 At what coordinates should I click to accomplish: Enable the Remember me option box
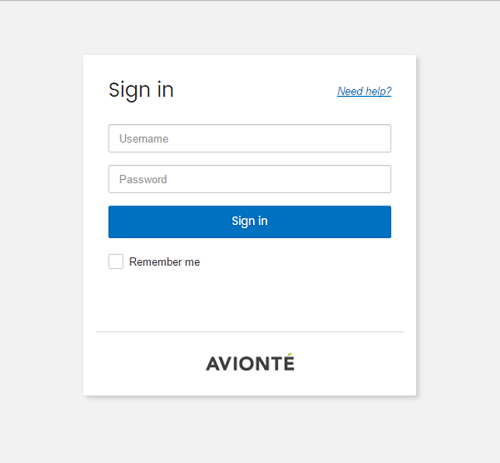pos(116,261)
